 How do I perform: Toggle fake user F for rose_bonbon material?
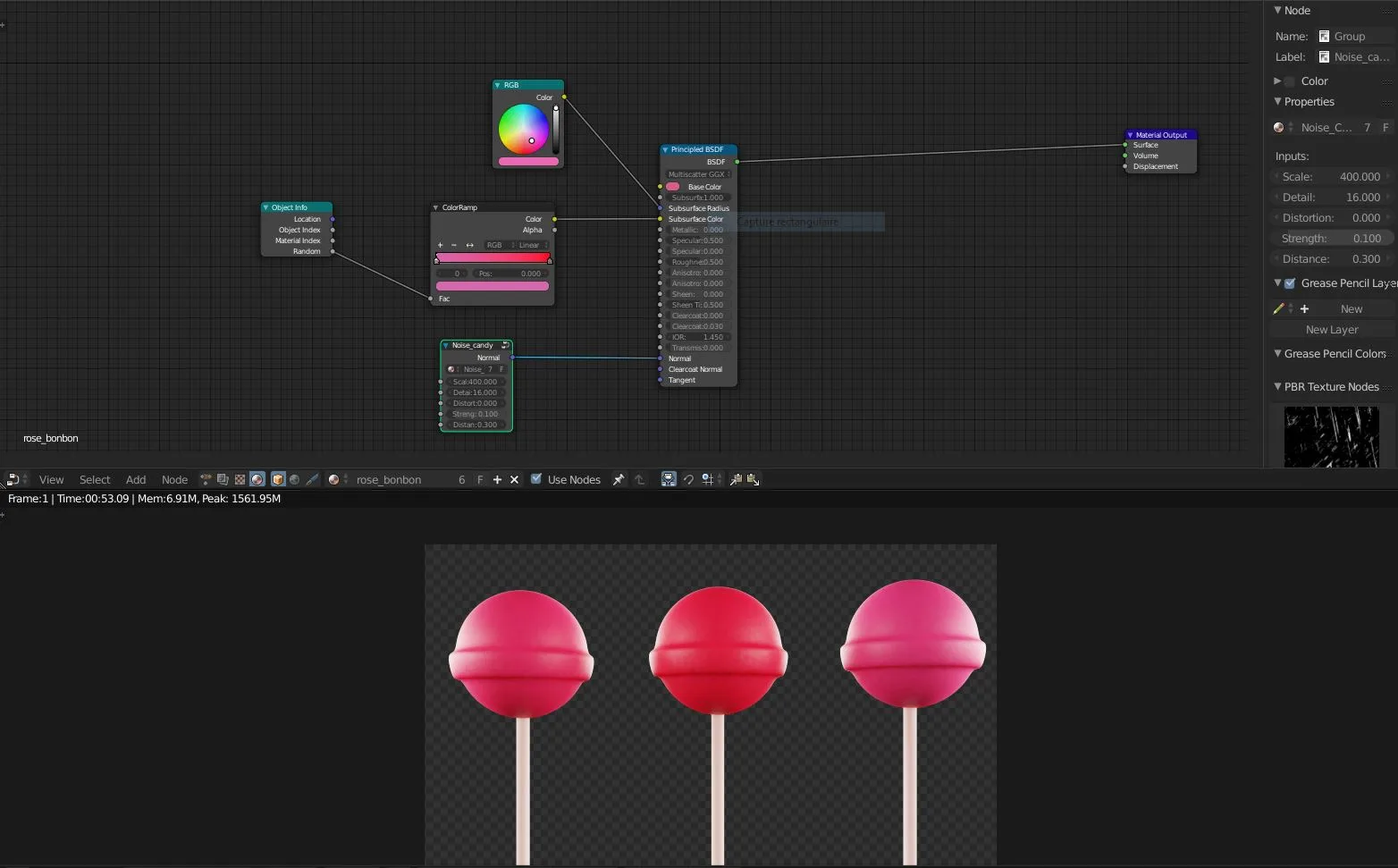[480, 480]
